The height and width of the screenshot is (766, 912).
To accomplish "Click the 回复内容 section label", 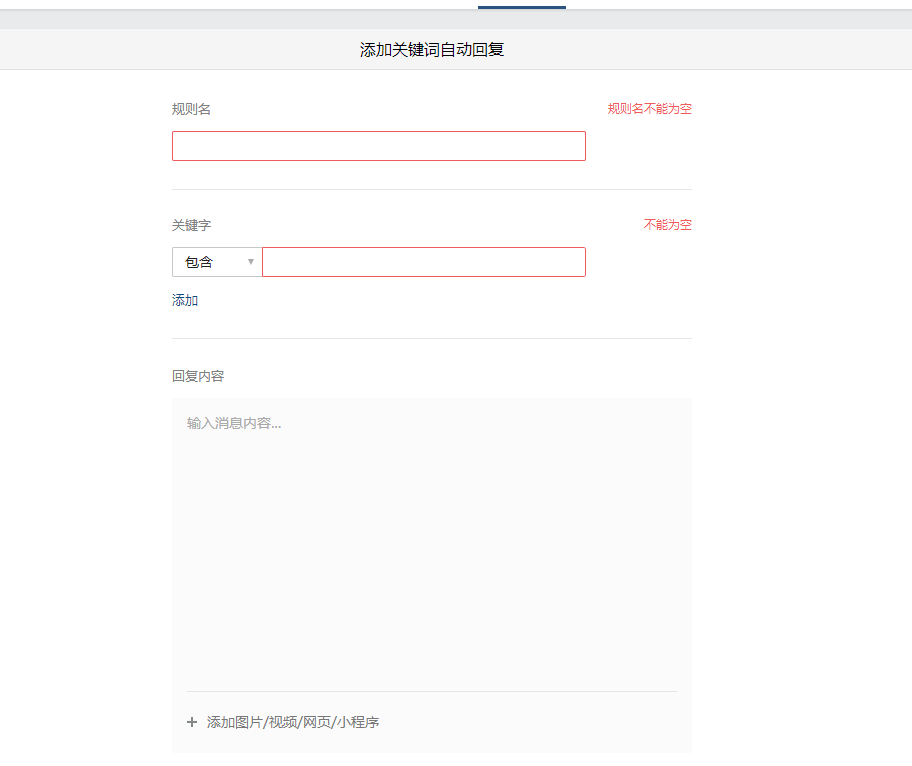I will (x=198, y=376).
